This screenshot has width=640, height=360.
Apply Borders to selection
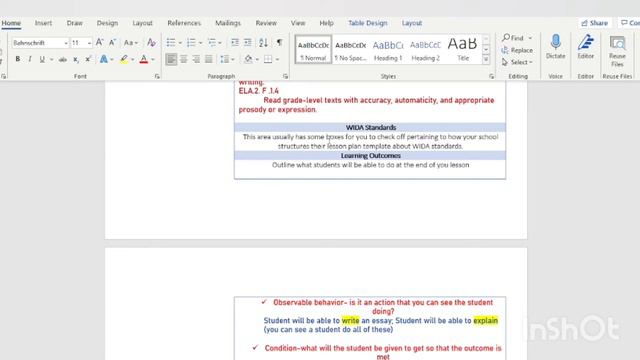(268, 60)
